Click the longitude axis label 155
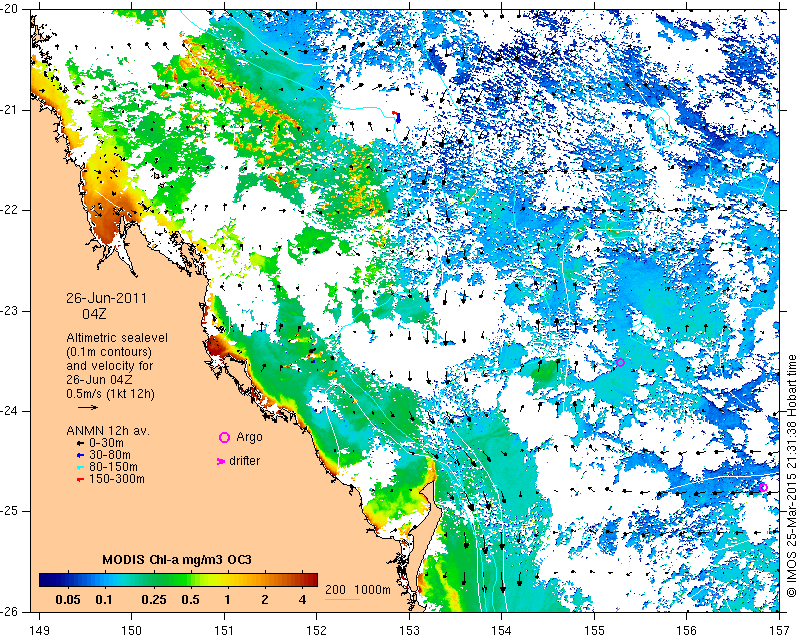This screenshot has height=640, width=800. pos(594,630)
